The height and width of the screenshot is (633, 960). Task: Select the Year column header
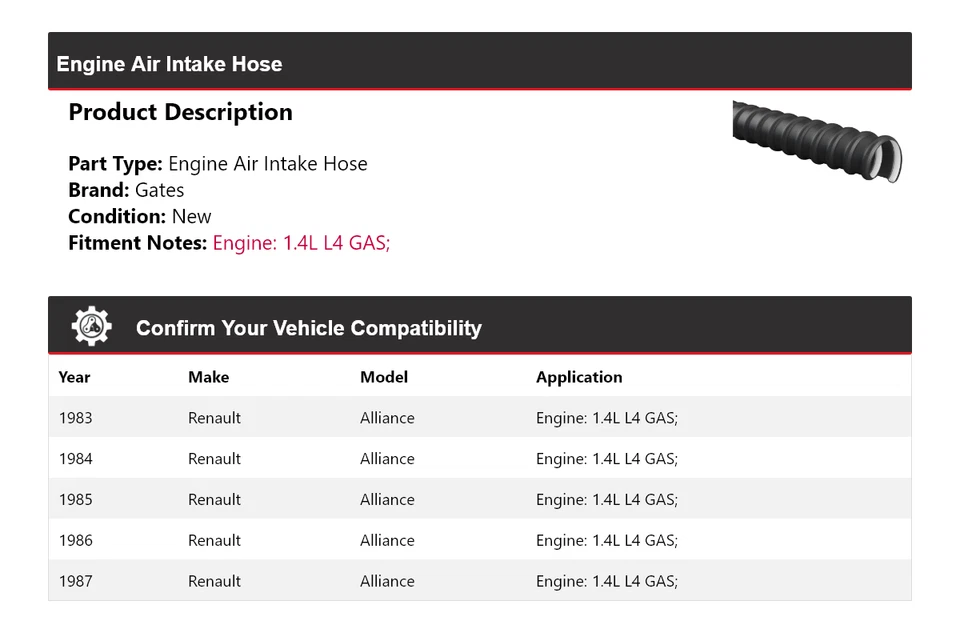click(x=74, y=377)
